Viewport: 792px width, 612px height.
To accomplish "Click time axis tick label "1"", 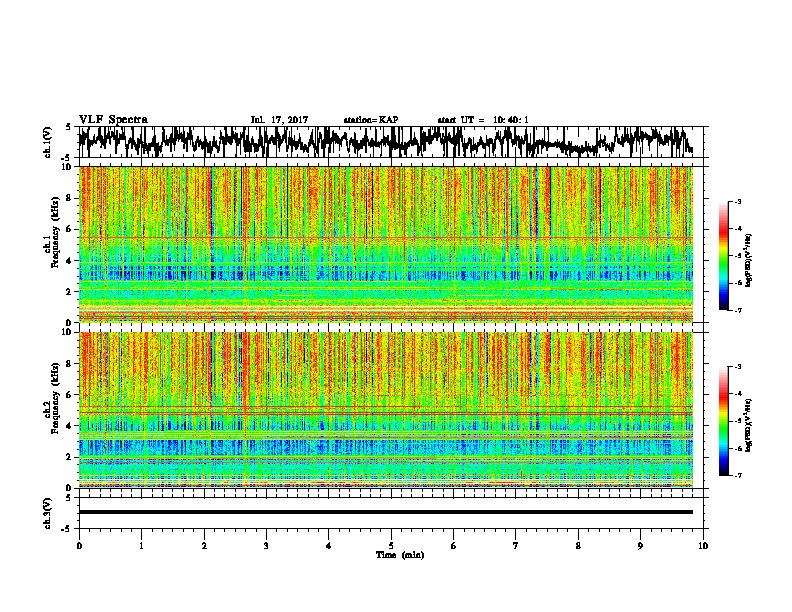I will [141, 546].
